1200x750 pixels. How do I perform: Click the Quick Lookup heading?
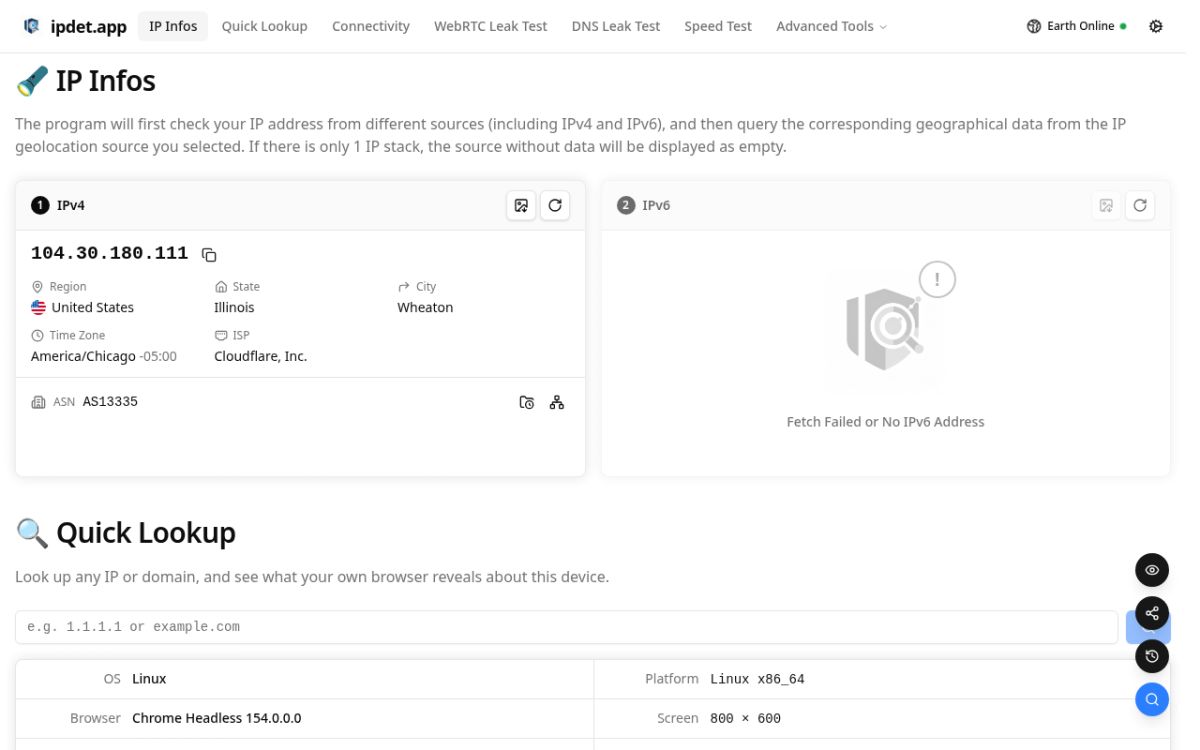146,533
